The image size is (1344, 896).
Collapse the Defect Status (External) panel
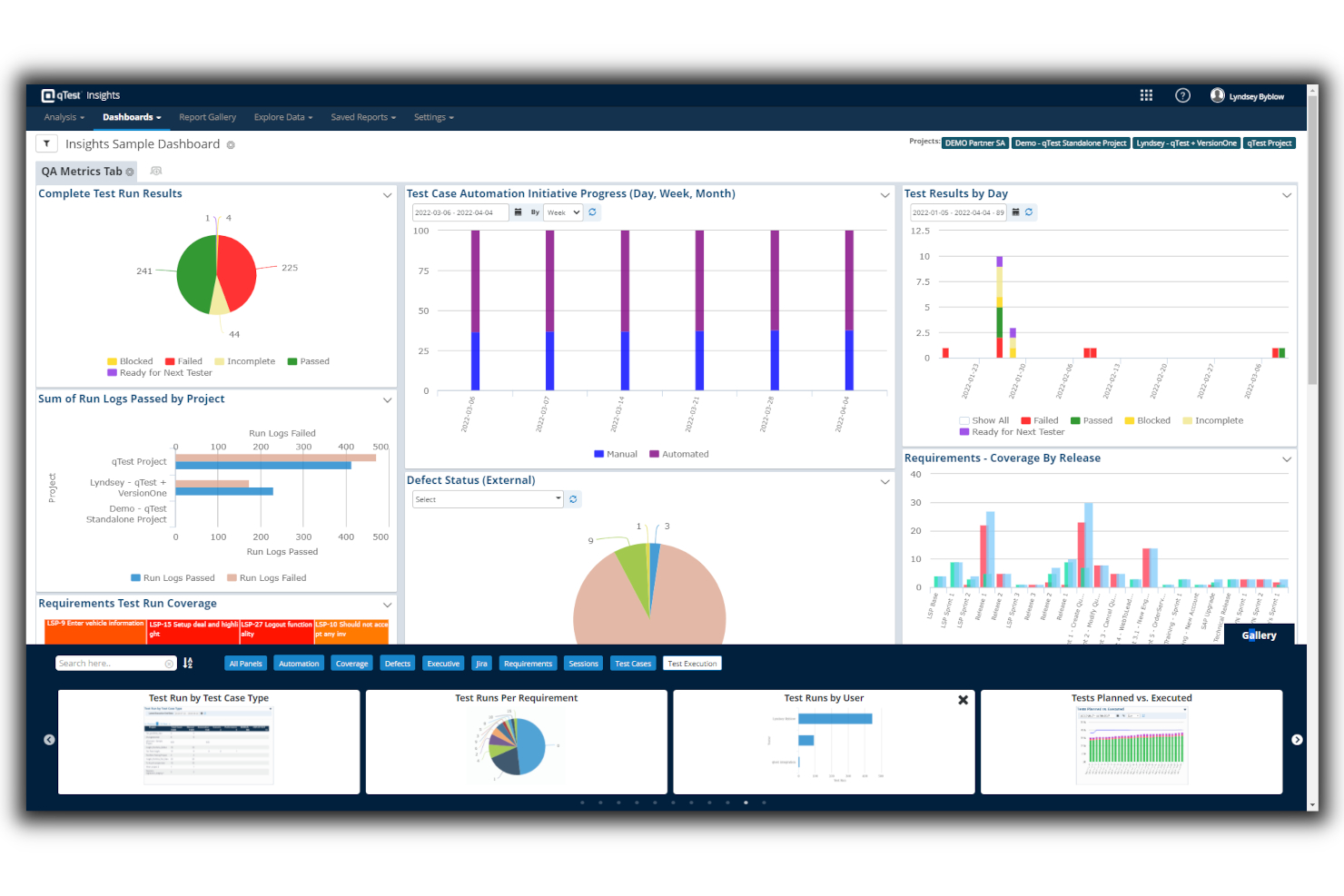pos(885,482)
